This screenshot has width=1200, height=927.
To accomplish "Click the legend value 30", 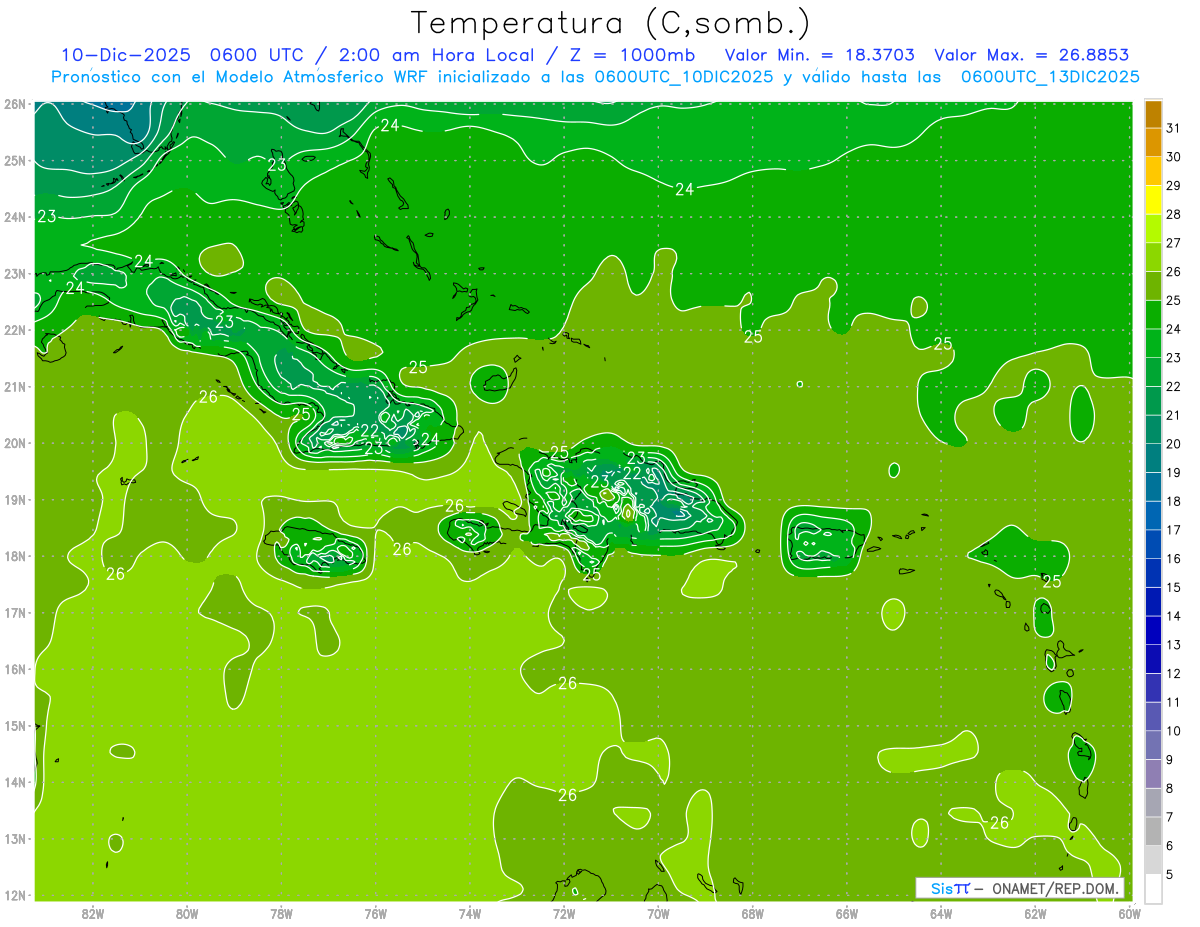I will pyautogui.click(x=1173, y=157).
